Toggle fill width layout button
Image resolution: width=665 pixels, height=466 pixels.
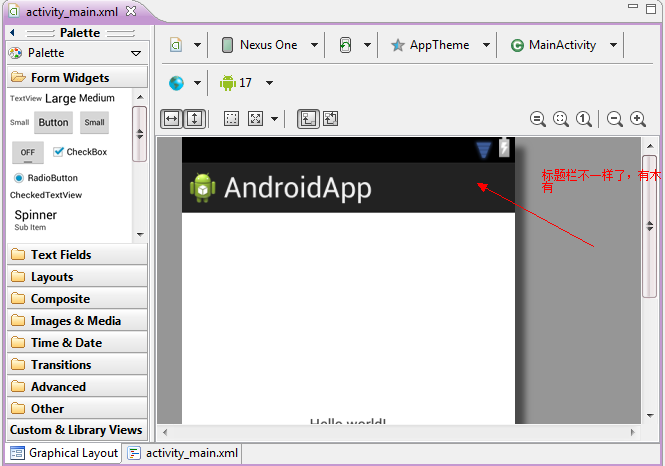pyautogui.click(x=171, y=119)
